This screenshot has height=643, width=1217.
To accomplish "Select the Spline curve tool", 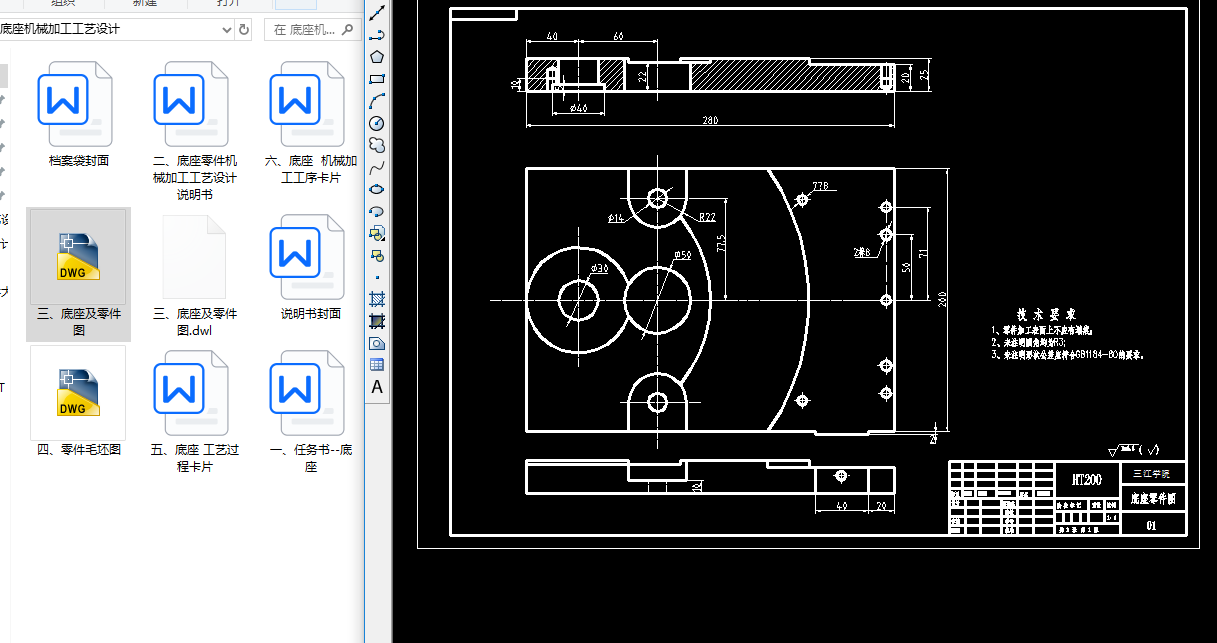I will click(x=377, y=167).
